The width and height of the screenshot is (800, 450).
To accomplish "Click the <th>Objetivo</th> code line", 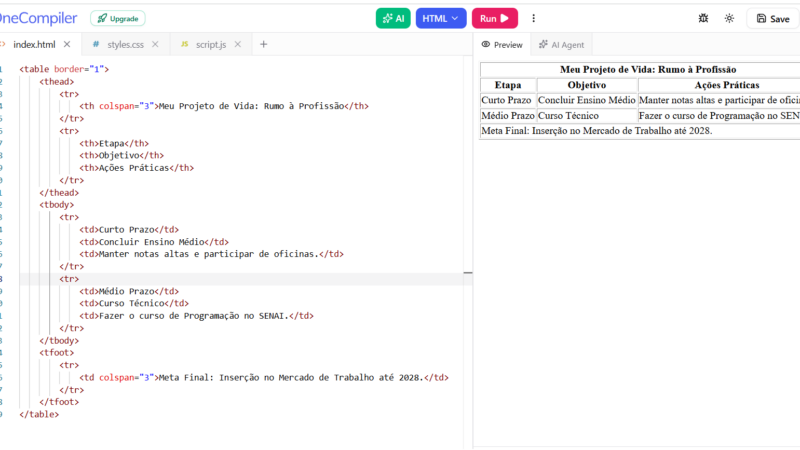I will pos(121,156).
